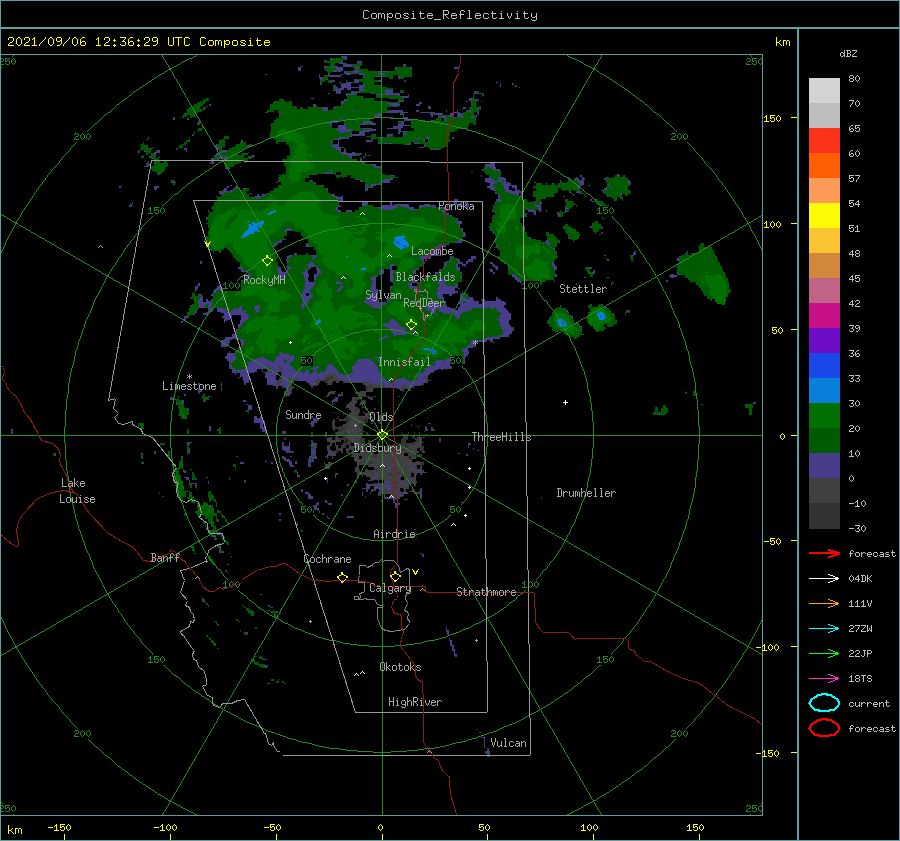The height and width of the screenshot is (841, 900).
Task: Click the red forecast ellipse icon
Action: (x=824, y=728)
